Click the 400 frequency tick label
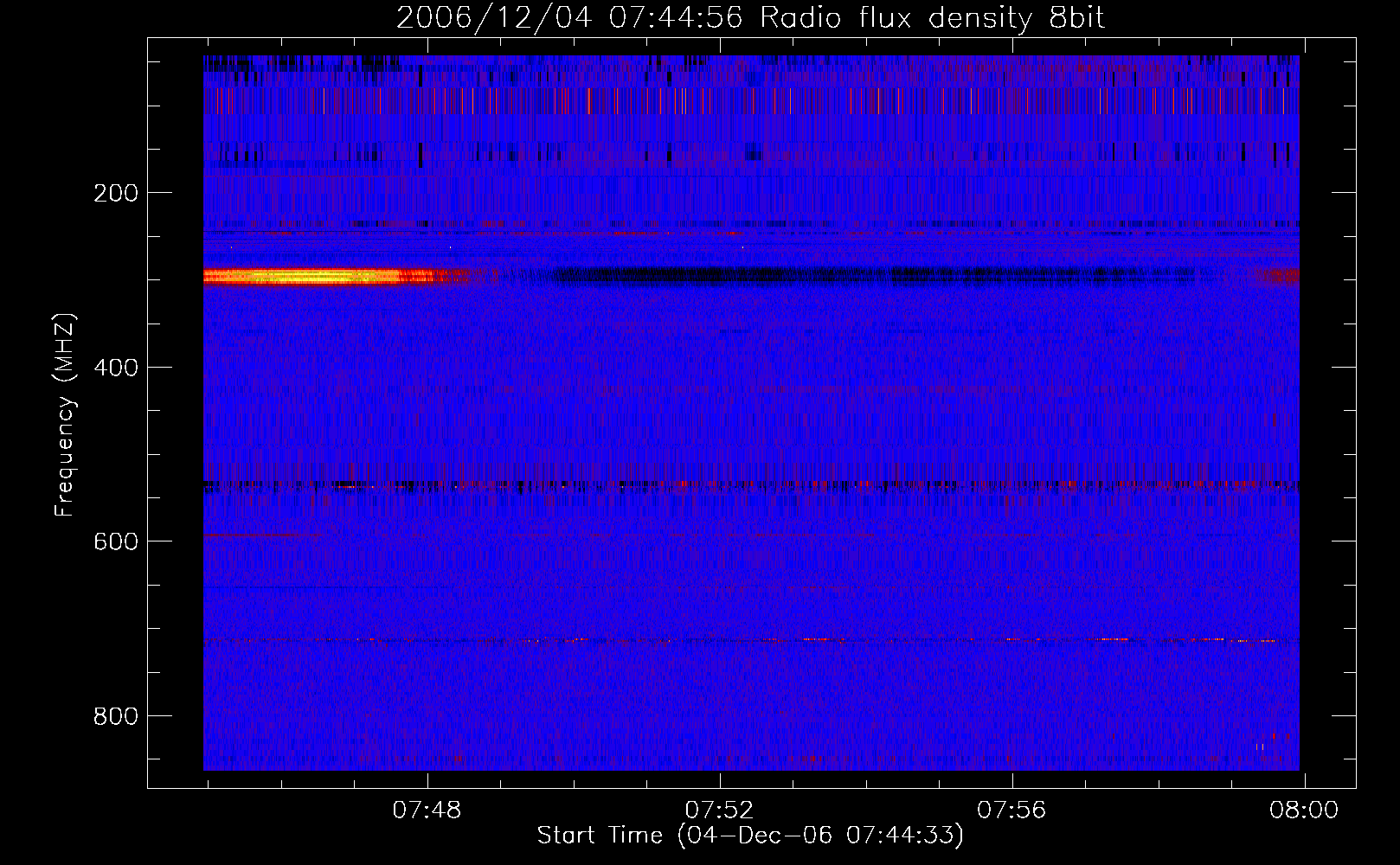The height and width of the screenshot is (865, 1400). [x=116, y=368]
